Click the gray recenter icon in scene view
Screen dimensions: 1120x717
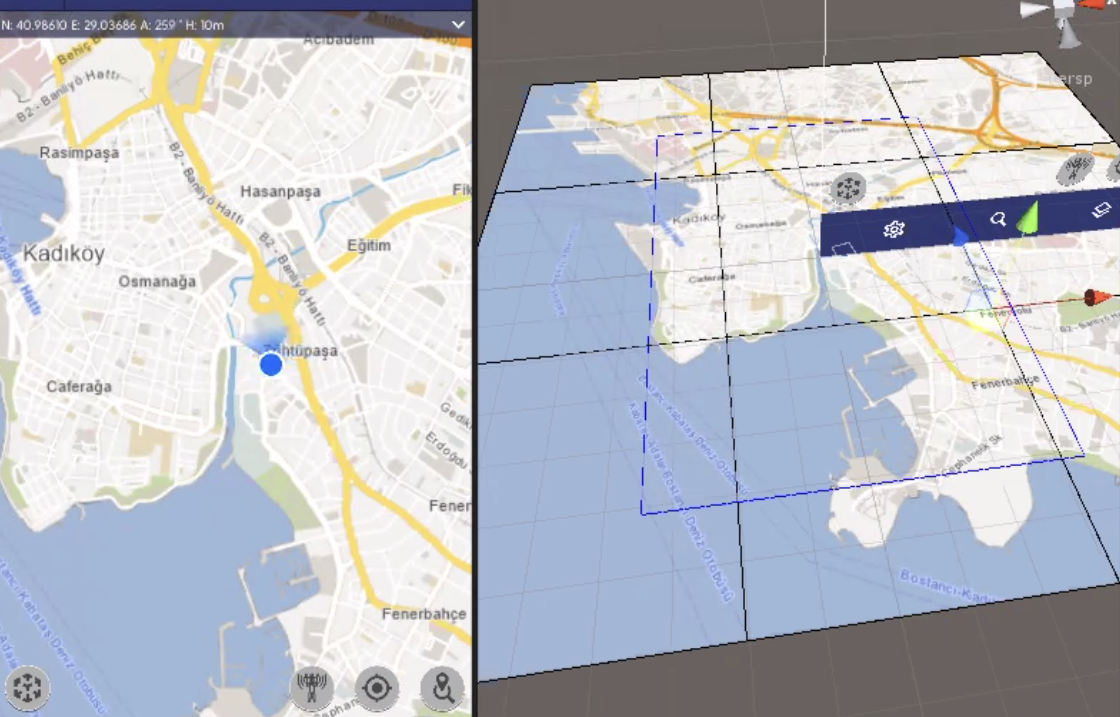click(849, 188)
